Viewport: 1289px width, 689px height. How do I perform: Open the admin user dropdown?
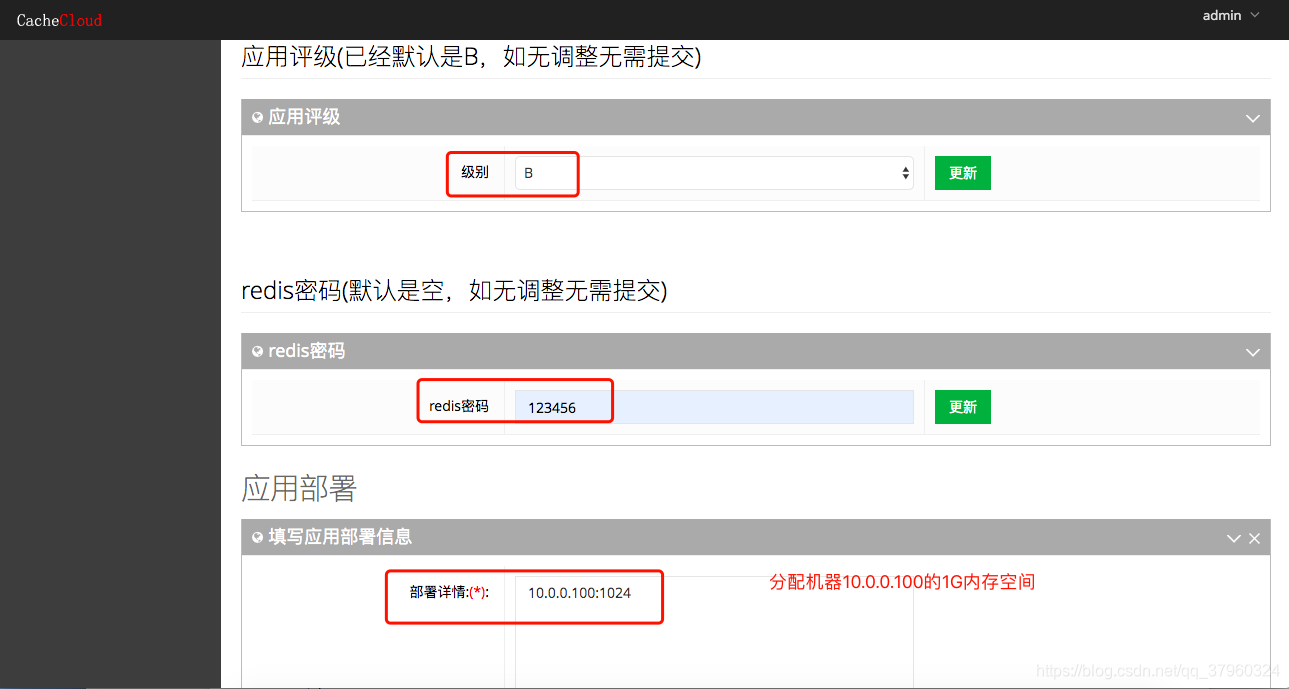click(1231, 16)
